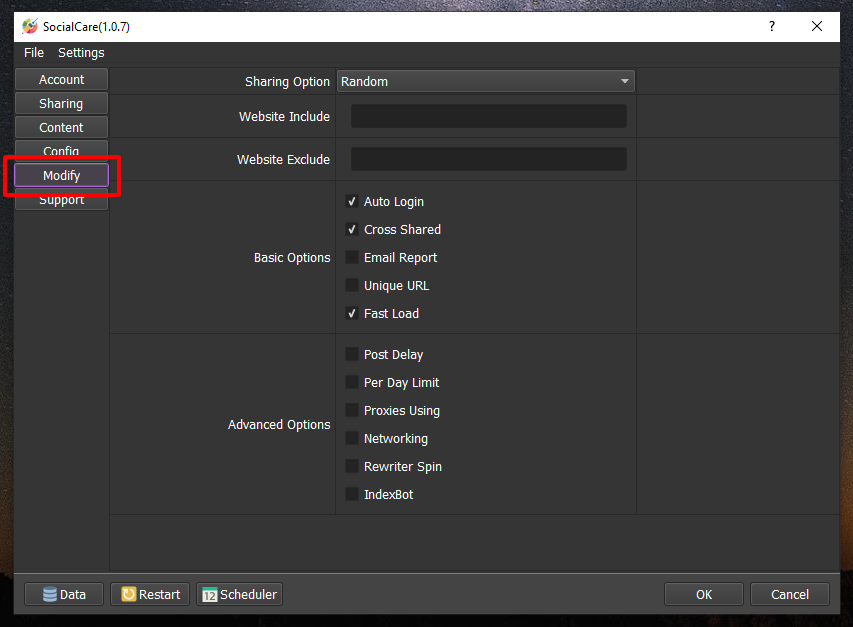Enable the Rewriter Spin checkbox
The image size is (853, 627).
pos(352,467)
